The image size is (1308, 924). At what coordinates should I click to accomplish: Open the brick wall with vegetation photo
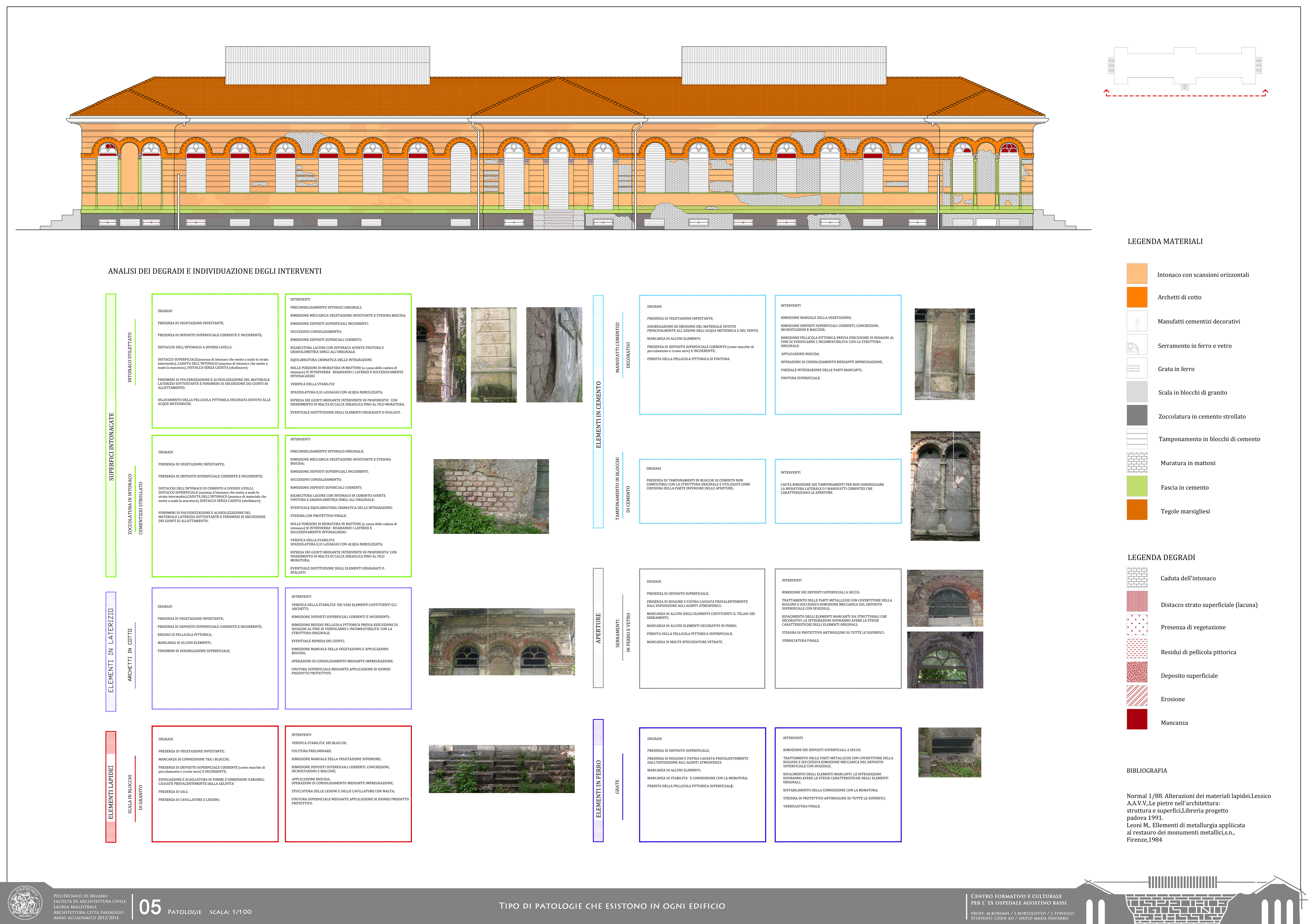(491, 496)
